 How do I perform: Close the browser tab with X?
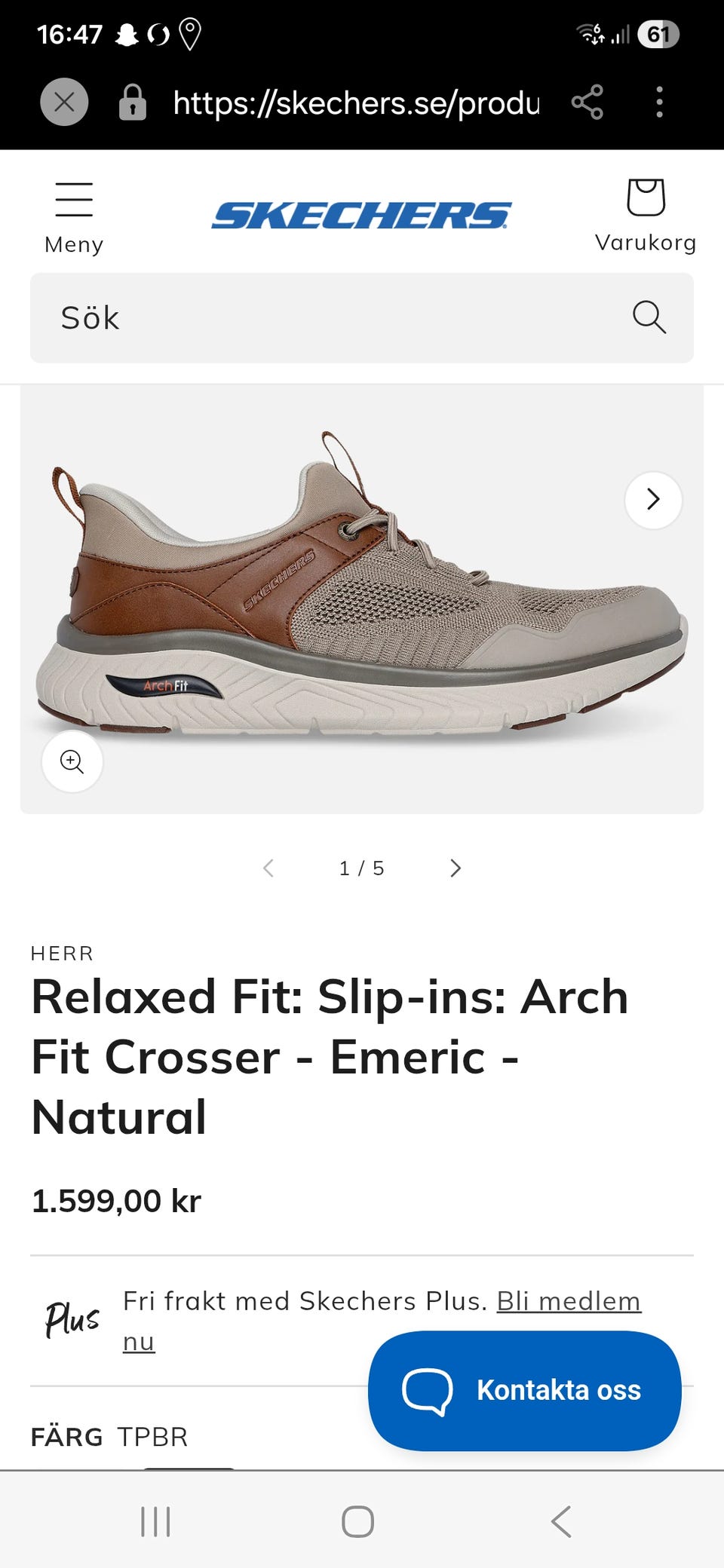(x=64, y=102)
